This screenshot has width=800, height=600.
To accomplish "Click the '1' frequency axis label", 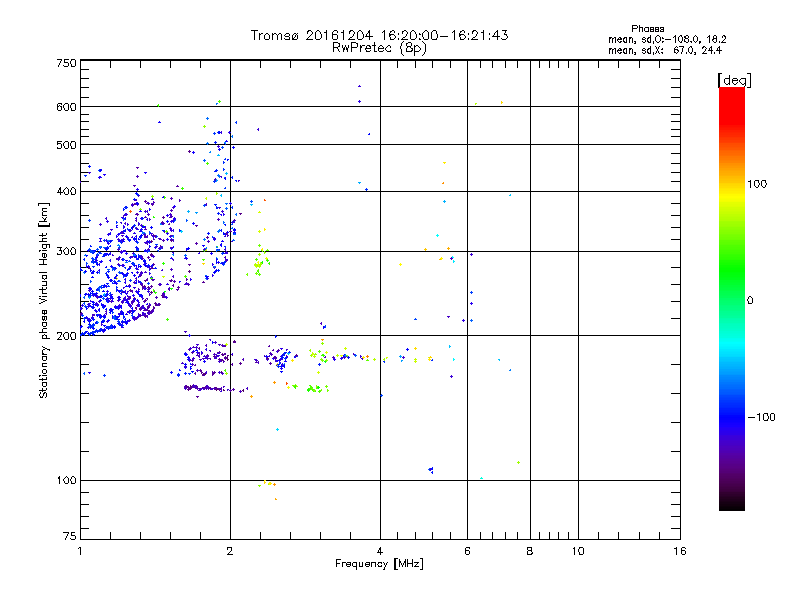I will [x=80, y=551].
